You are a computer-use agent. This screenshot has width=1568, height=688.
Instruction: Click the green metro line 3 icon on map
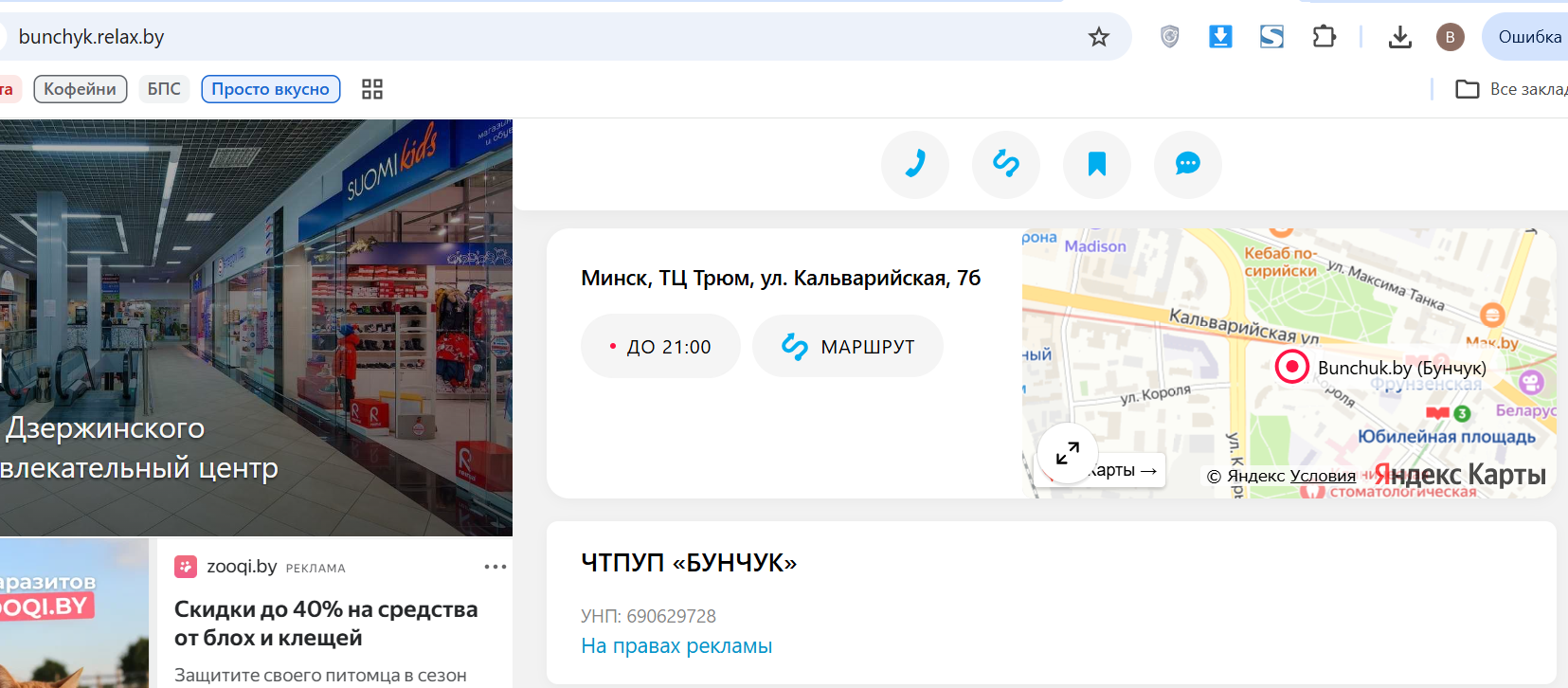tap(1462, 413)
